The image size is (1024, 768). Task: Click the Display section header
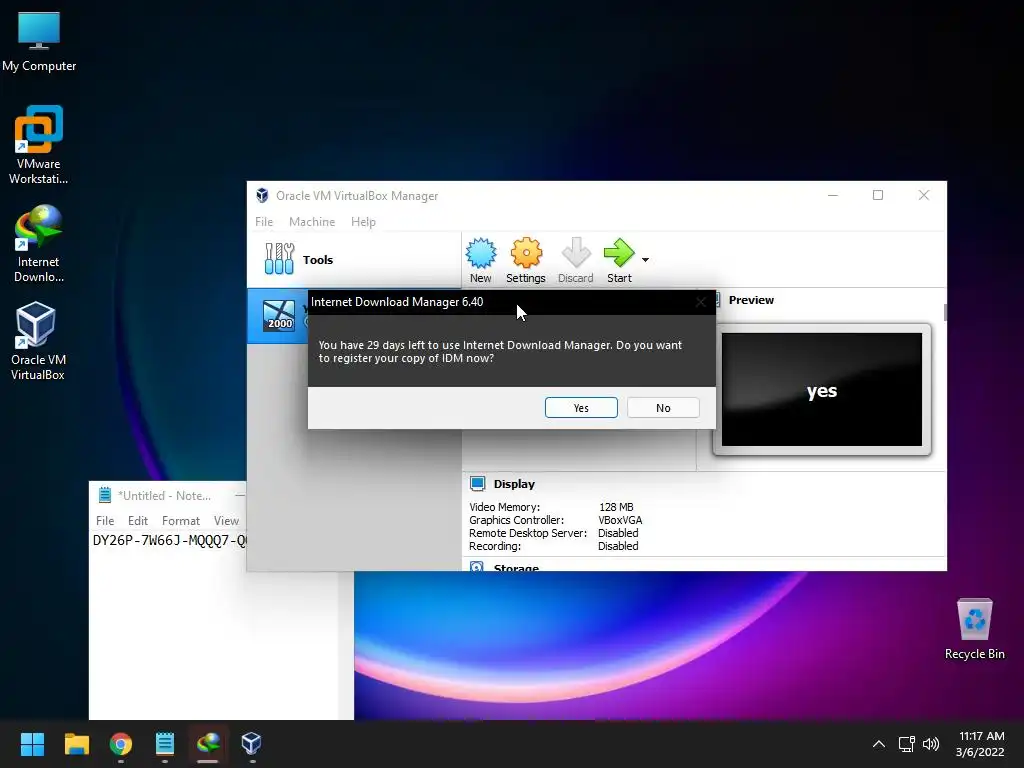(514, 484)
